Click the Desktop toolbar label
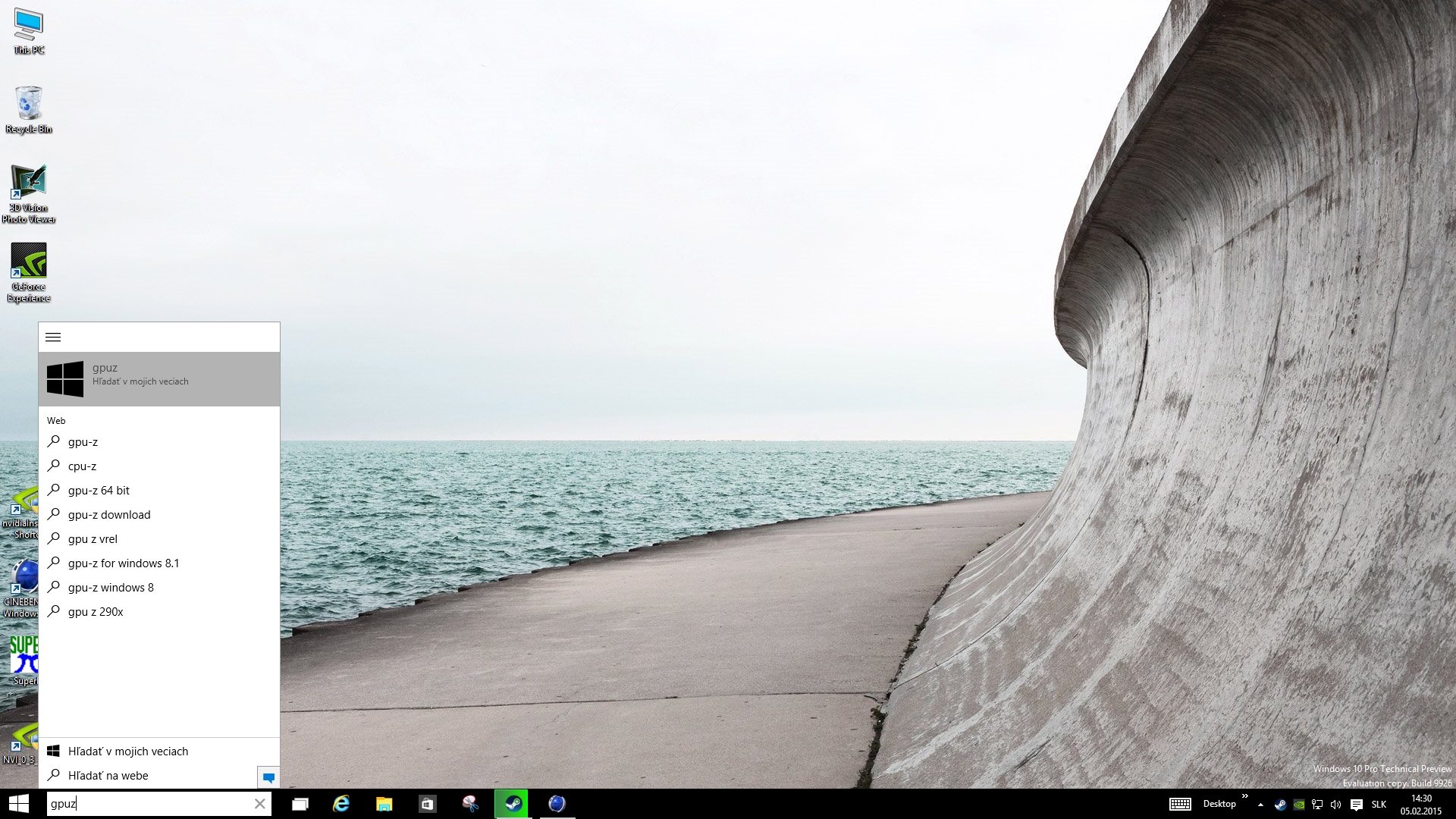 (1219, 804)
